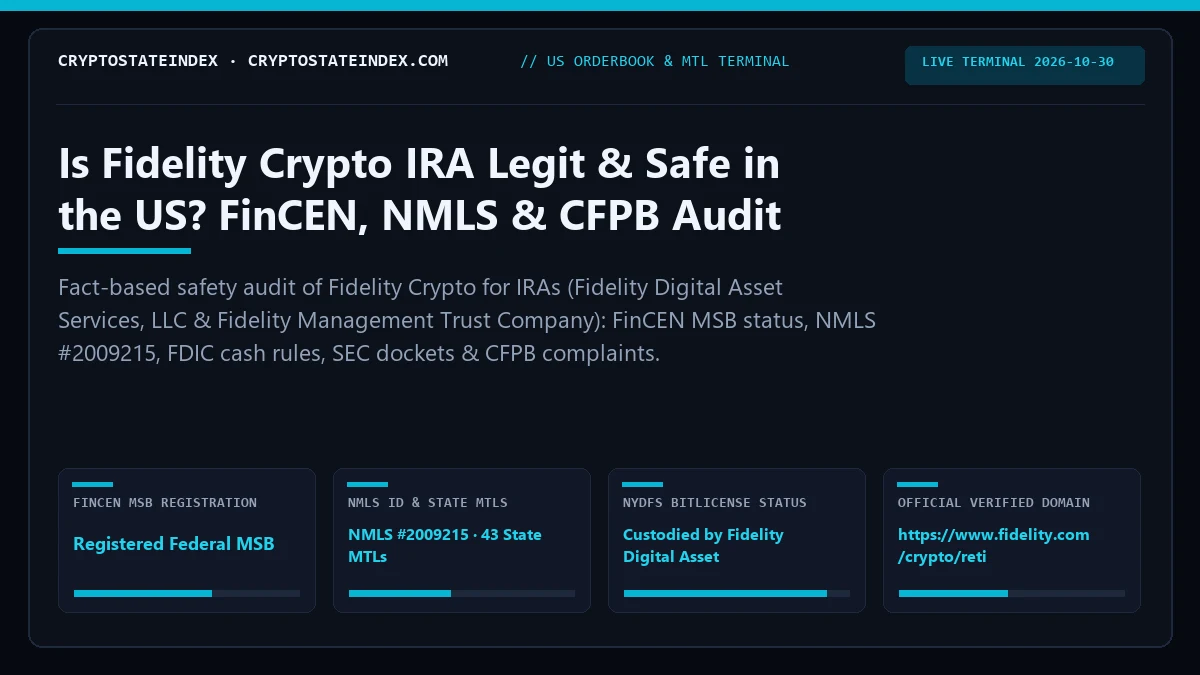
Task: Click the headline 'Is Fidelity Crypto IRA Legit & Safe'
Action: [x=419, y=189]
